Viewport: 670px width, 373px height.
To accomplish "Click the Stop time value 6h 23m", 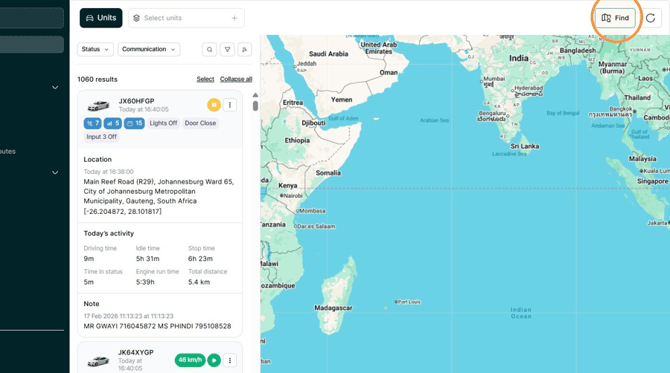I will pos(200,258).
